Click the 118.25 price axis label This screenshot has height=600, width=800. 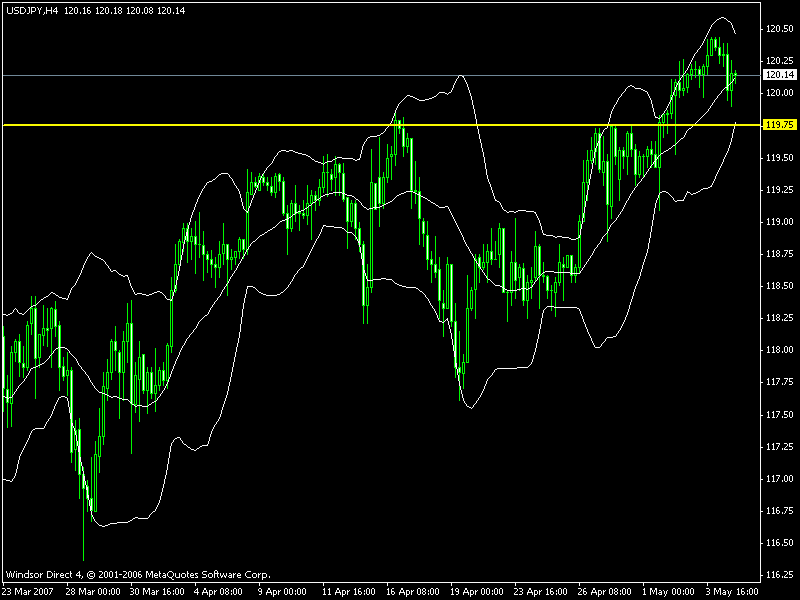[780, 318]
